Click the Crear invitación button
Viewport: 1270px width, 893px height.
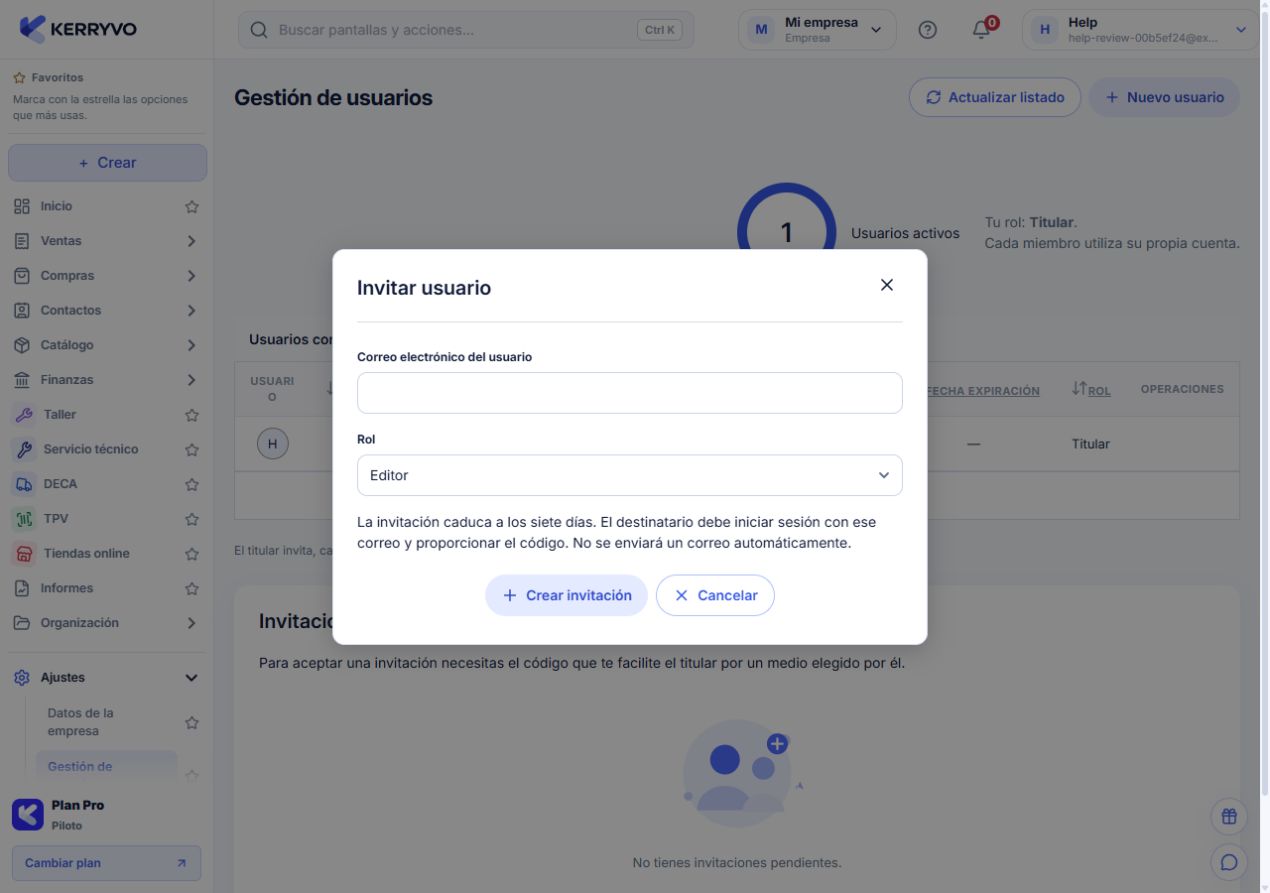tap(566, 595)
